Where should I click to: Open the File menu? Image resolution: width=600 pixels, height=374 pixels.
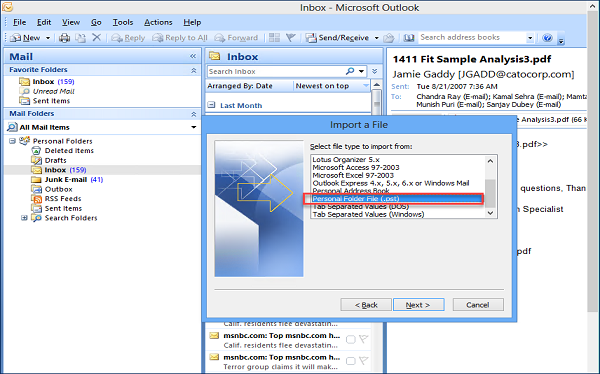20,22
